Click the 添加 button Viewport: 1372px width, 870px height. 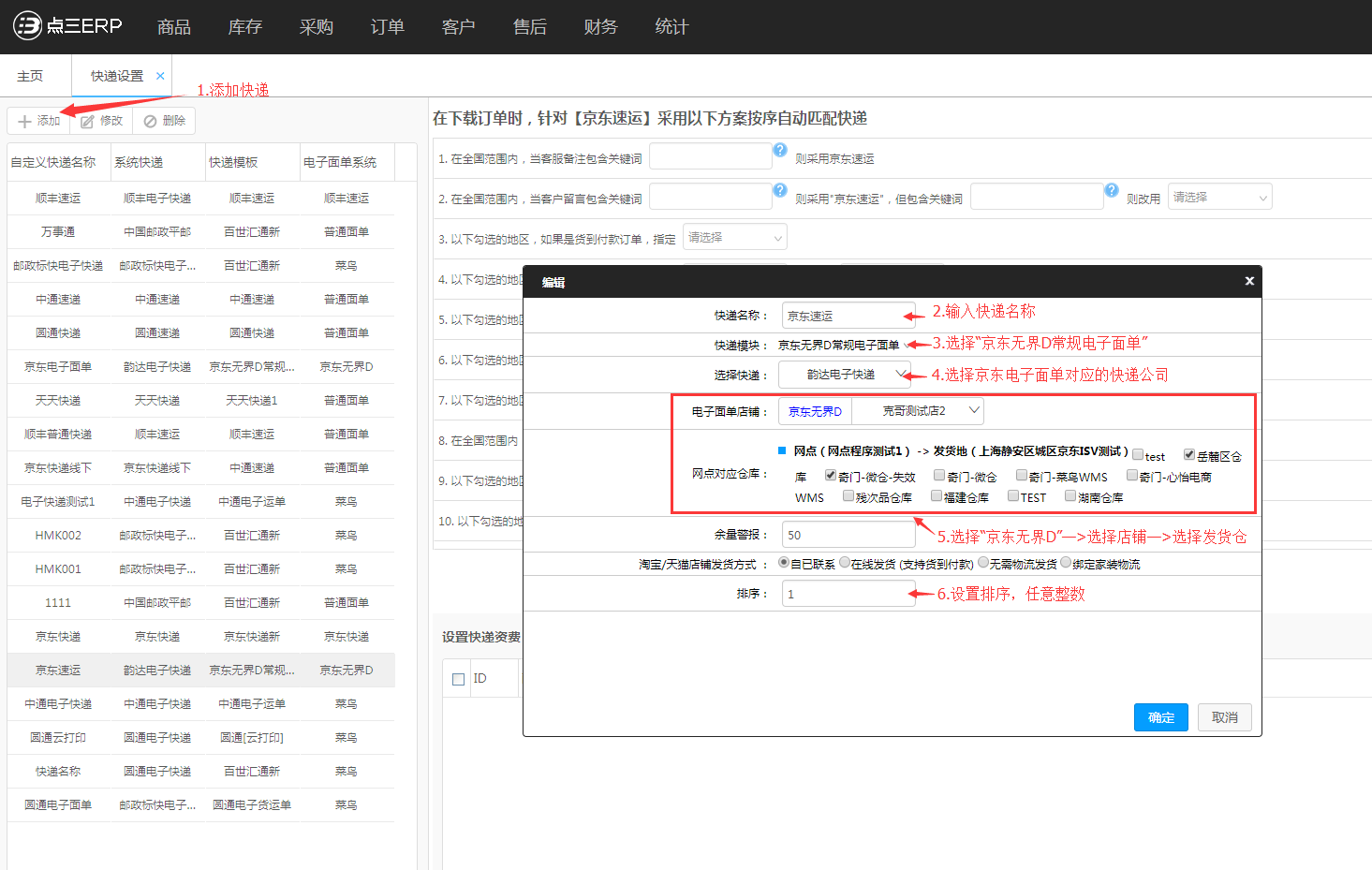[x=38, y=121]
